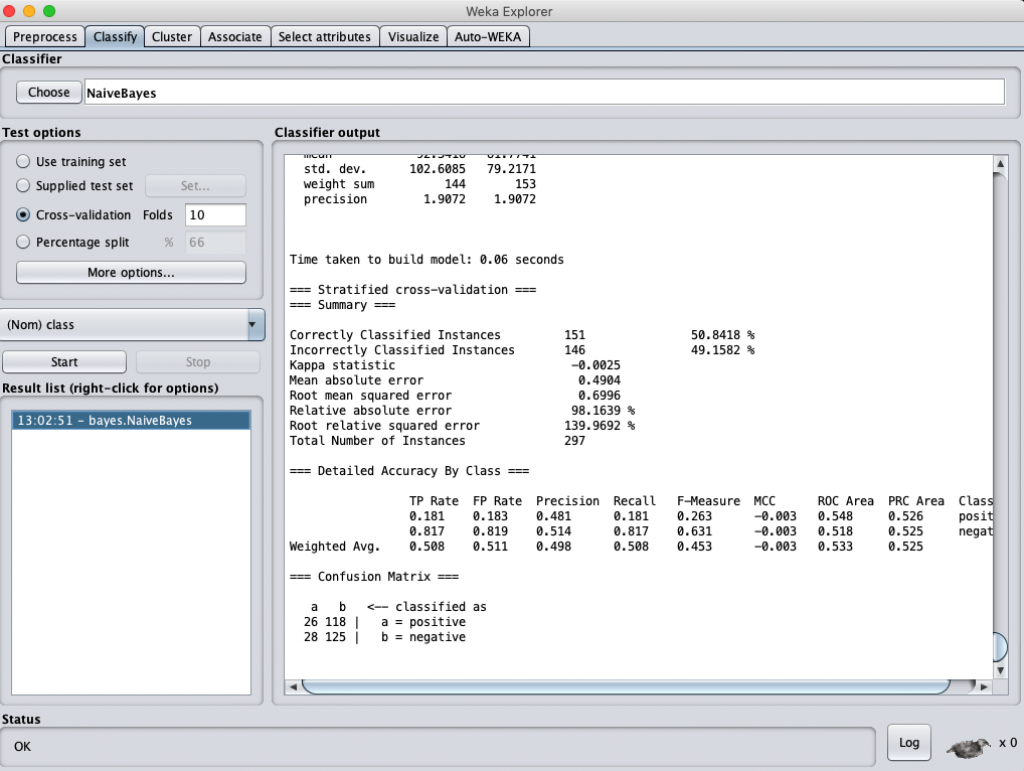Click the OK status text
Image resolution: width=1024 pixels, height=771 pixels.
[22, 746]
